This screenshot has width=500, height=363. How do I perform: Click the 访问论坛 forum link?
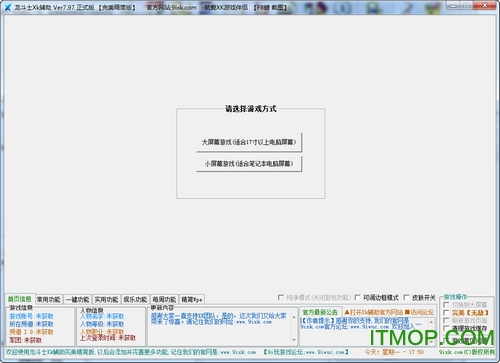pyautogui.click(x=419, y=312)
